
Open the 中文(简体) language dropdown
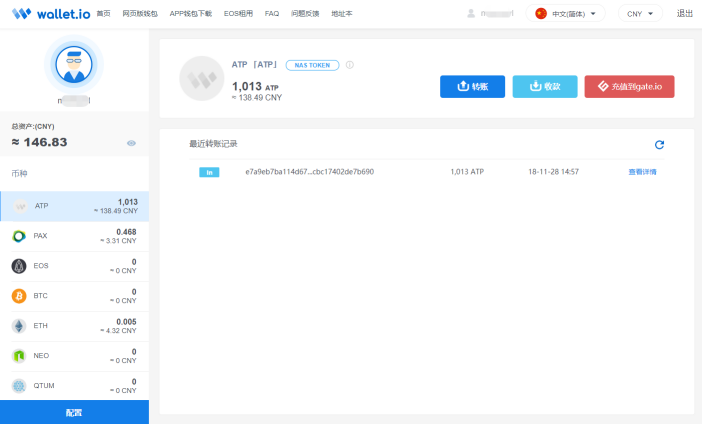point(568,14)
